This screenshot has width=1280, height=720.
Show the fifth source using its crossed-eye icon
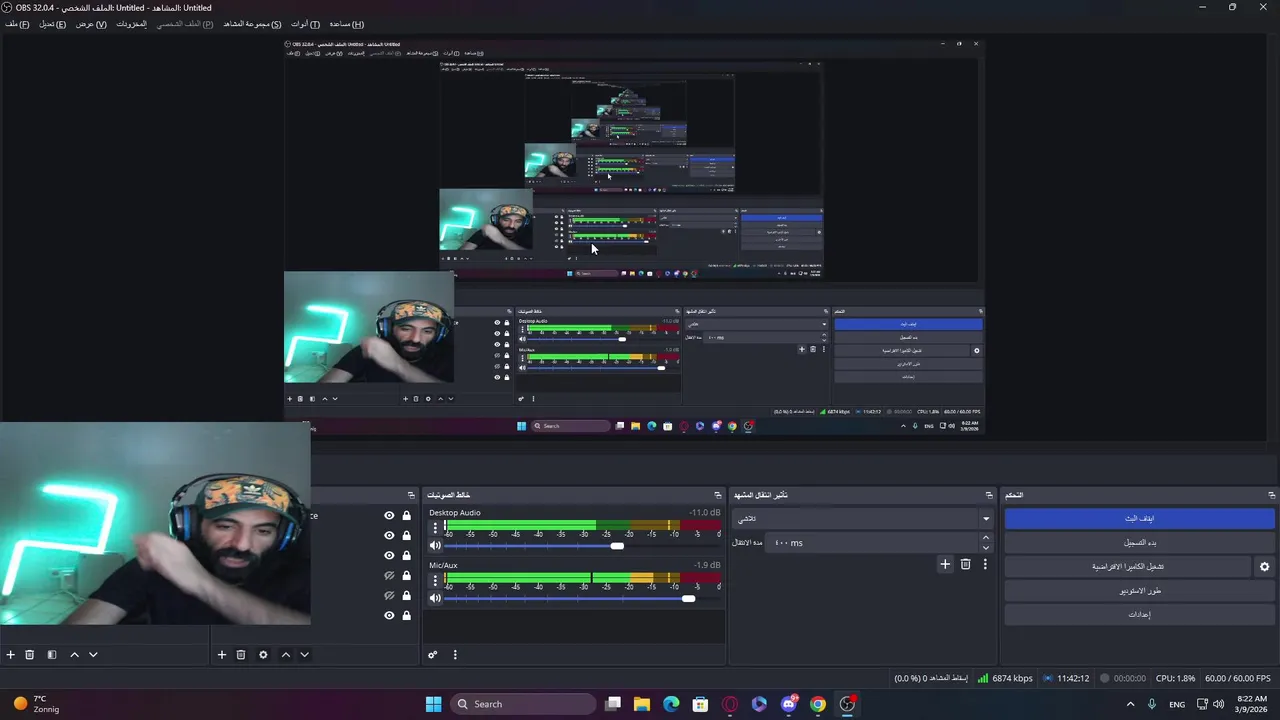pos(389,596)
